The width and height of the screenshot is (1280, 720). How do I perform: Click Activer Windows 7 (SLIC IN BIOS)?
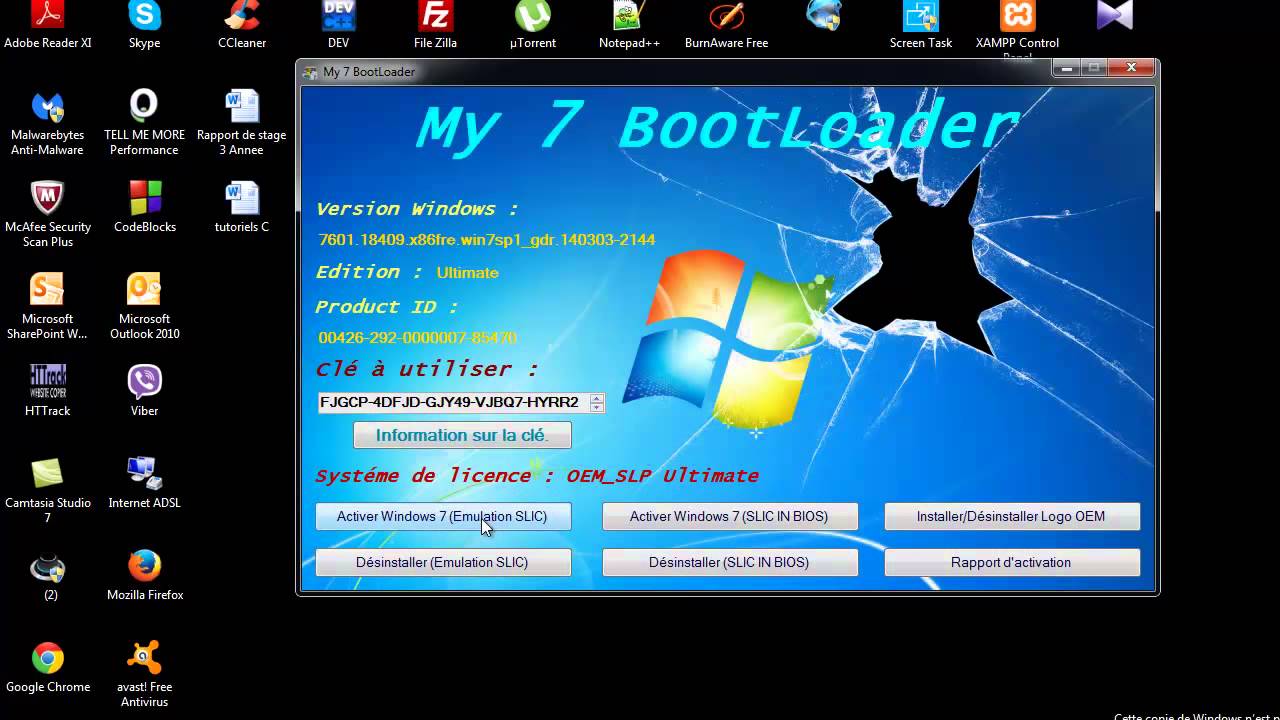pyautogui.click(x=730, y=517)
